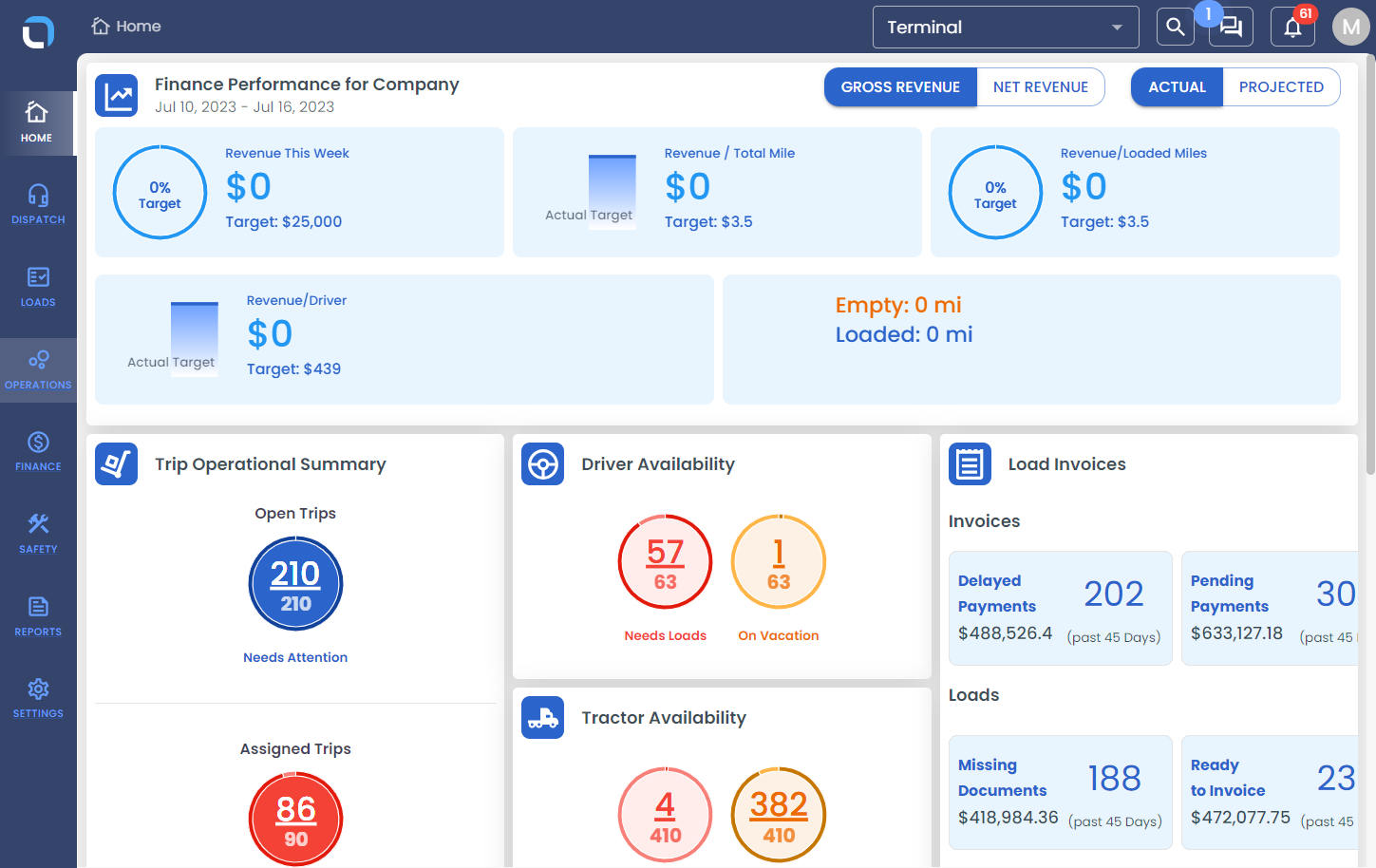Switch to Projected view

tap(1281, 87)
